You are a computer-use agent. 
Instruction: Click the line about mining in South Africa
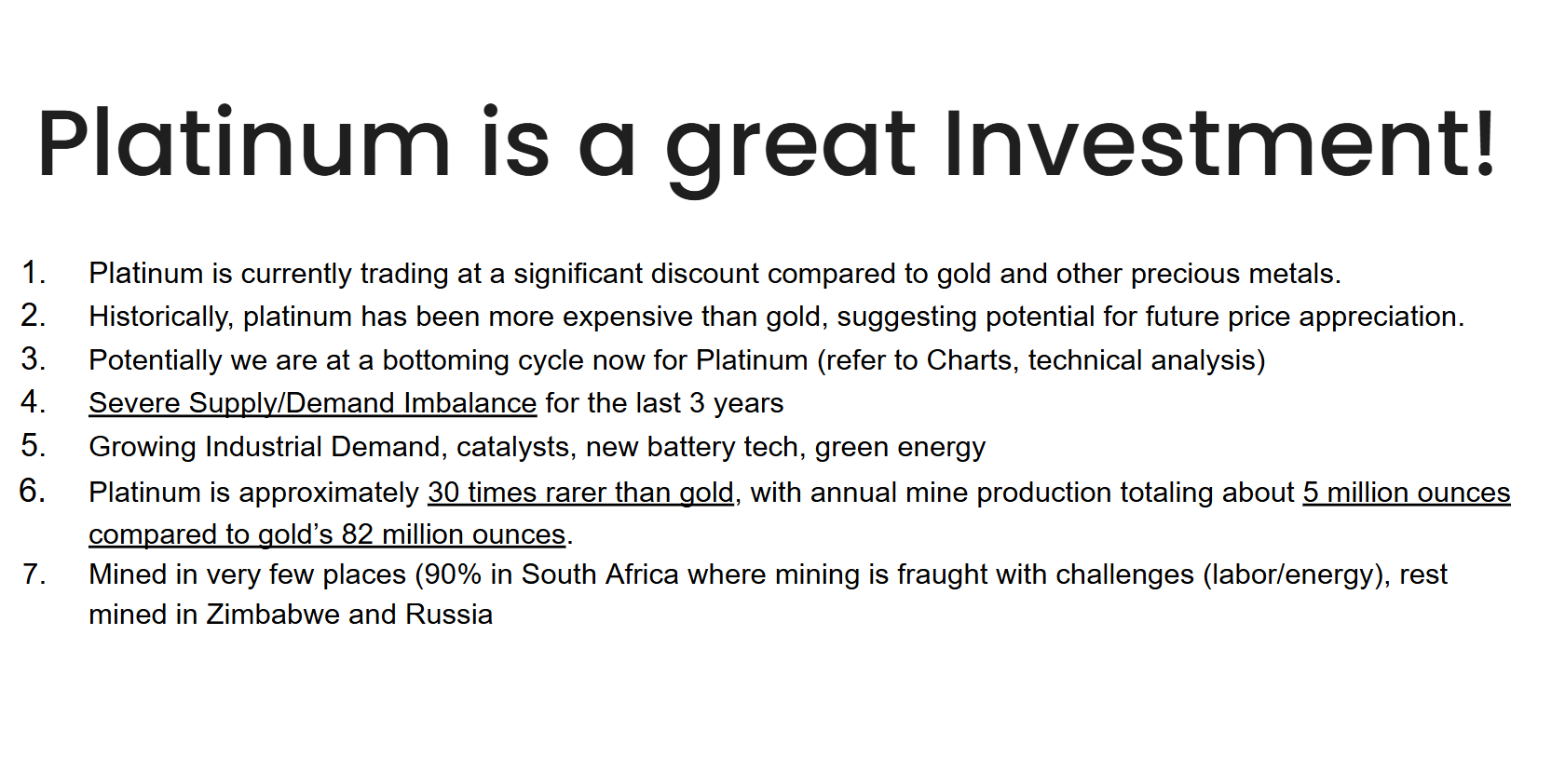point(768,574)
